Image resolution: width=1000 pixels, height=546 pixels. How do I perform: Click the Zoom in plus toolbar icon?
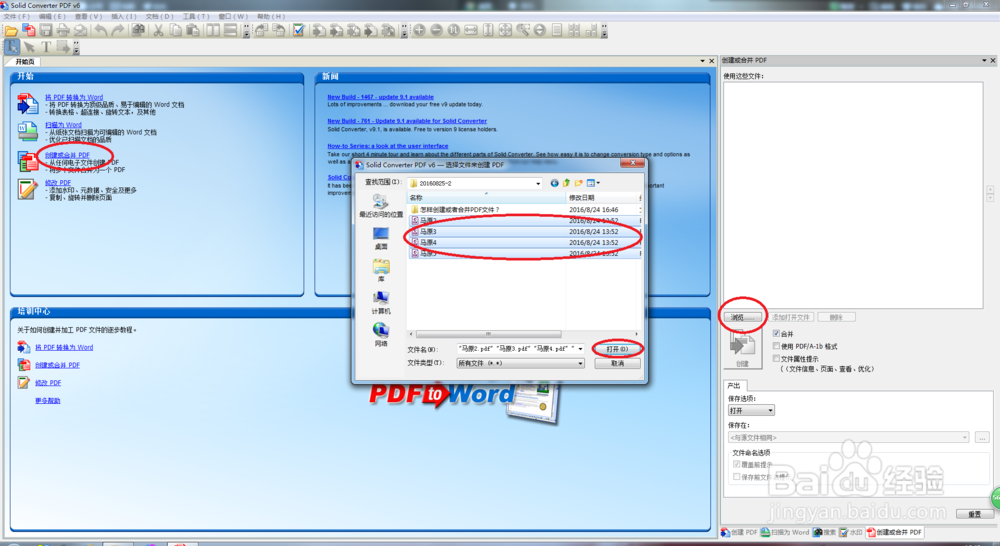(419, 30)
